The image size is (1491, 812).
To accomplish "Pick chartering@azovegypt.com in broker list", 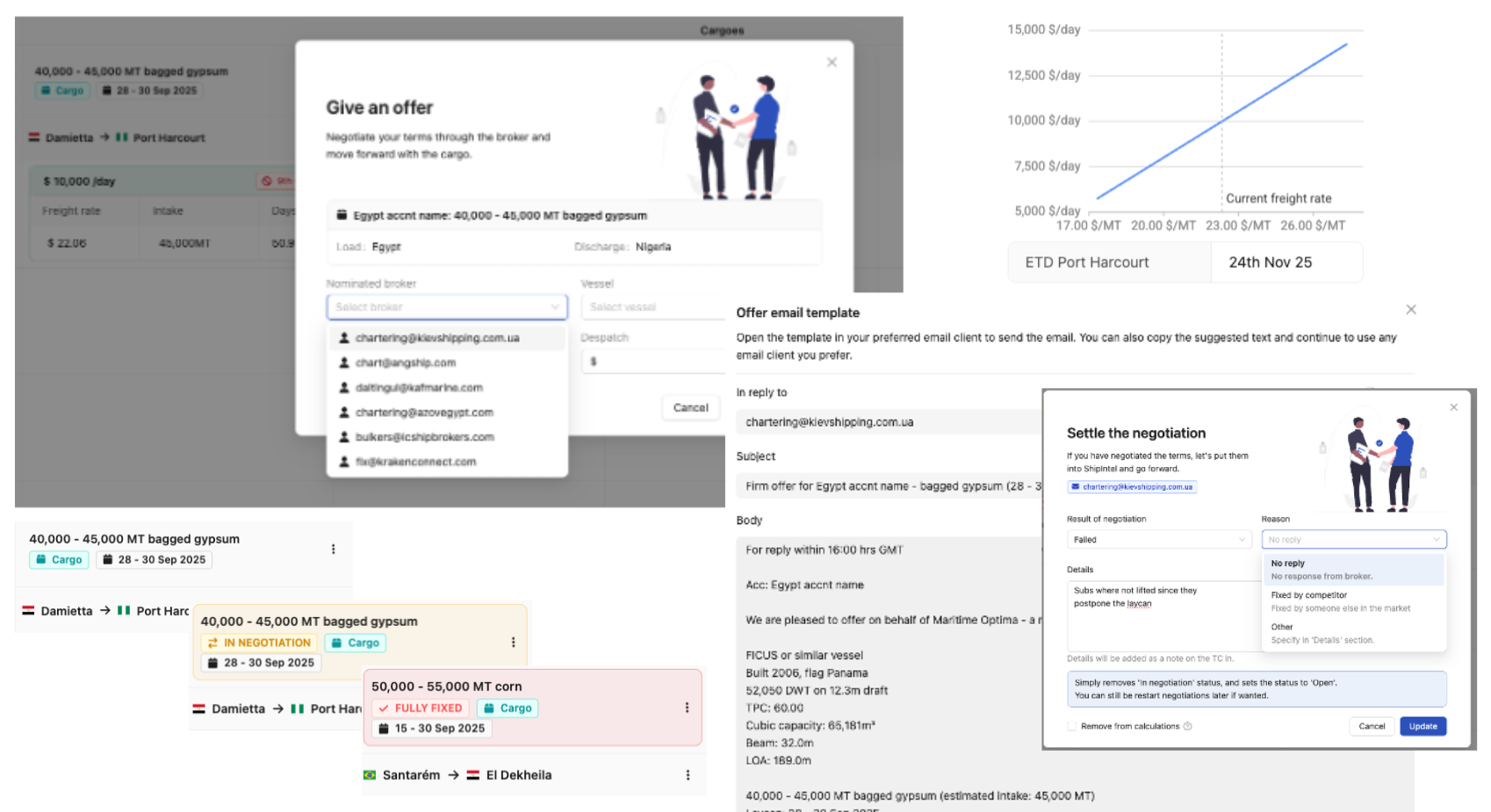I will pyautogui.click(x=447, y=412).
